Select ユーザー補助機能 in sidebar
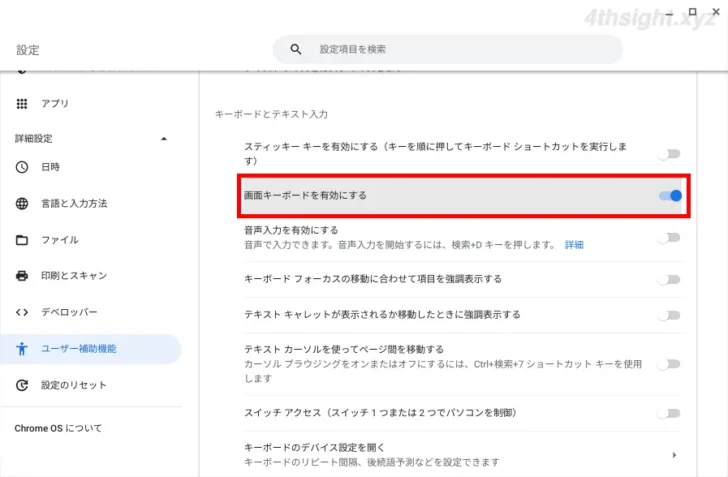Viewport: 728px width, 477px height. (90, 349)
